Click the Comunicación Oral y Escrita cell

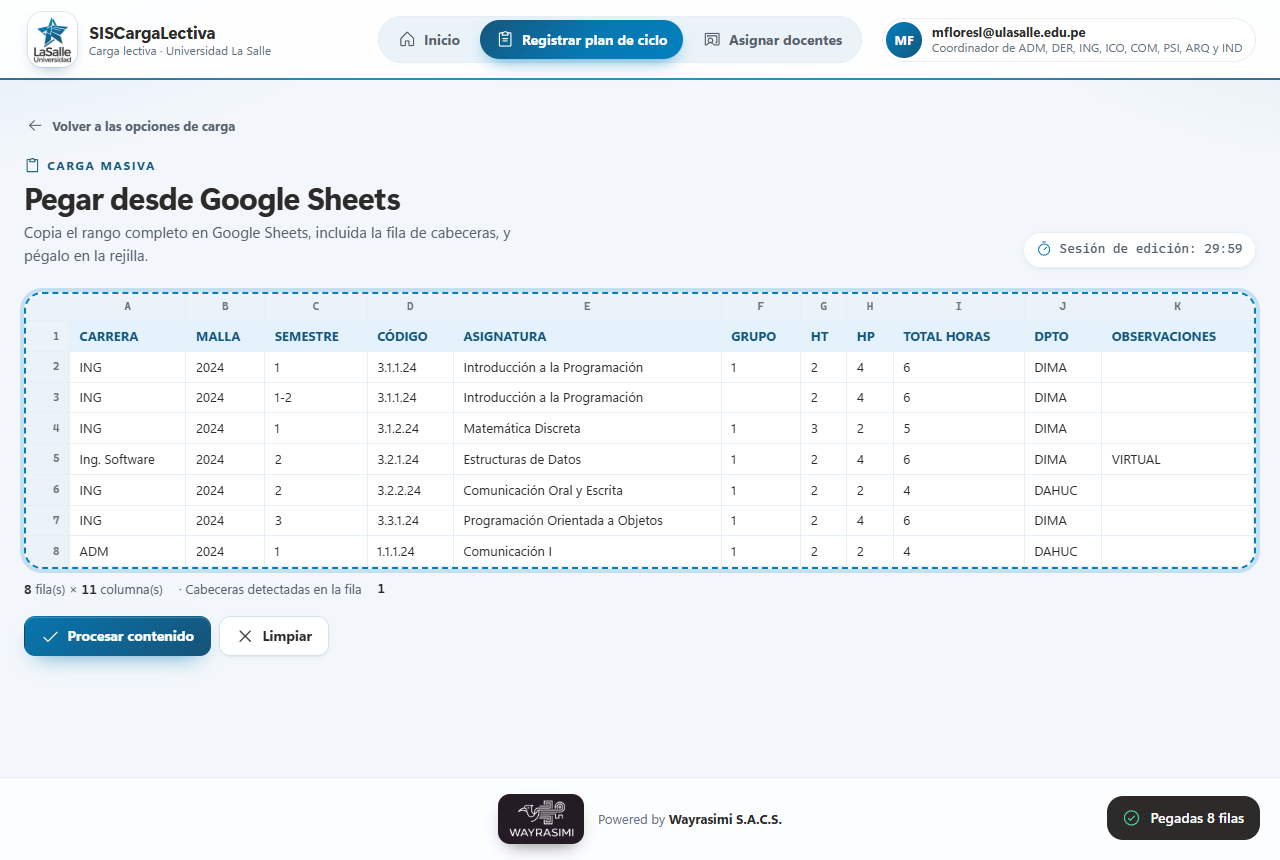tap(587, 490)
